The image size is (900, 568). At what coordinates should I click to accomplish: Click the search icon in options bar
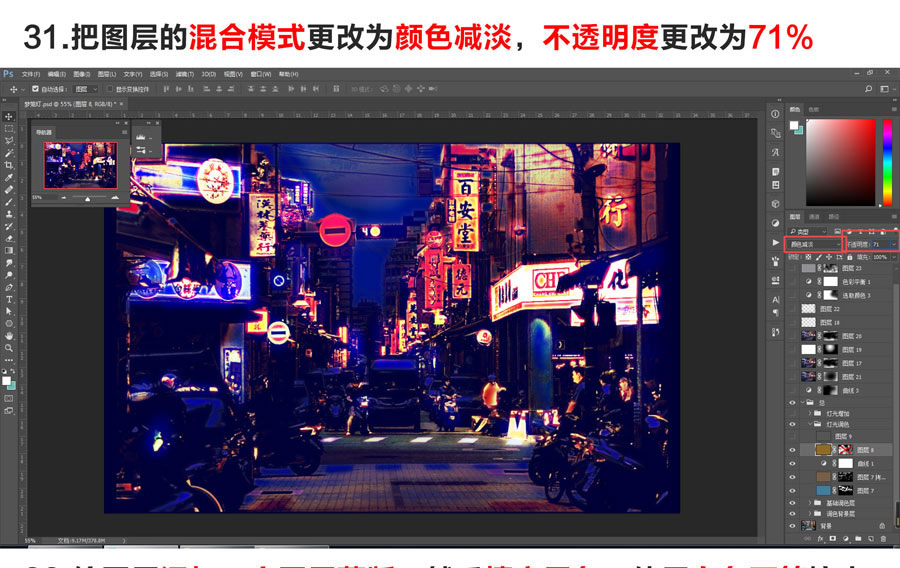coord(868,89)
